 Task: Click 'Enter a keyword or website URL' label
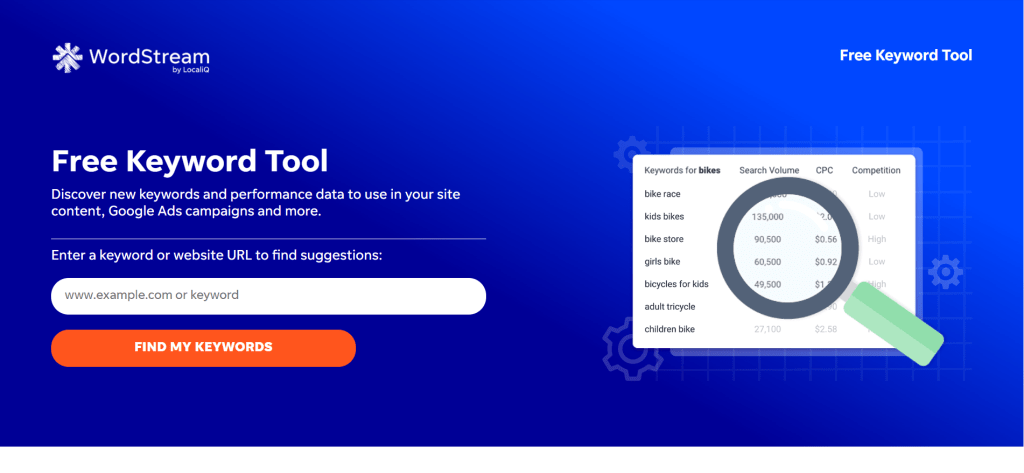(x=216, y=255)
